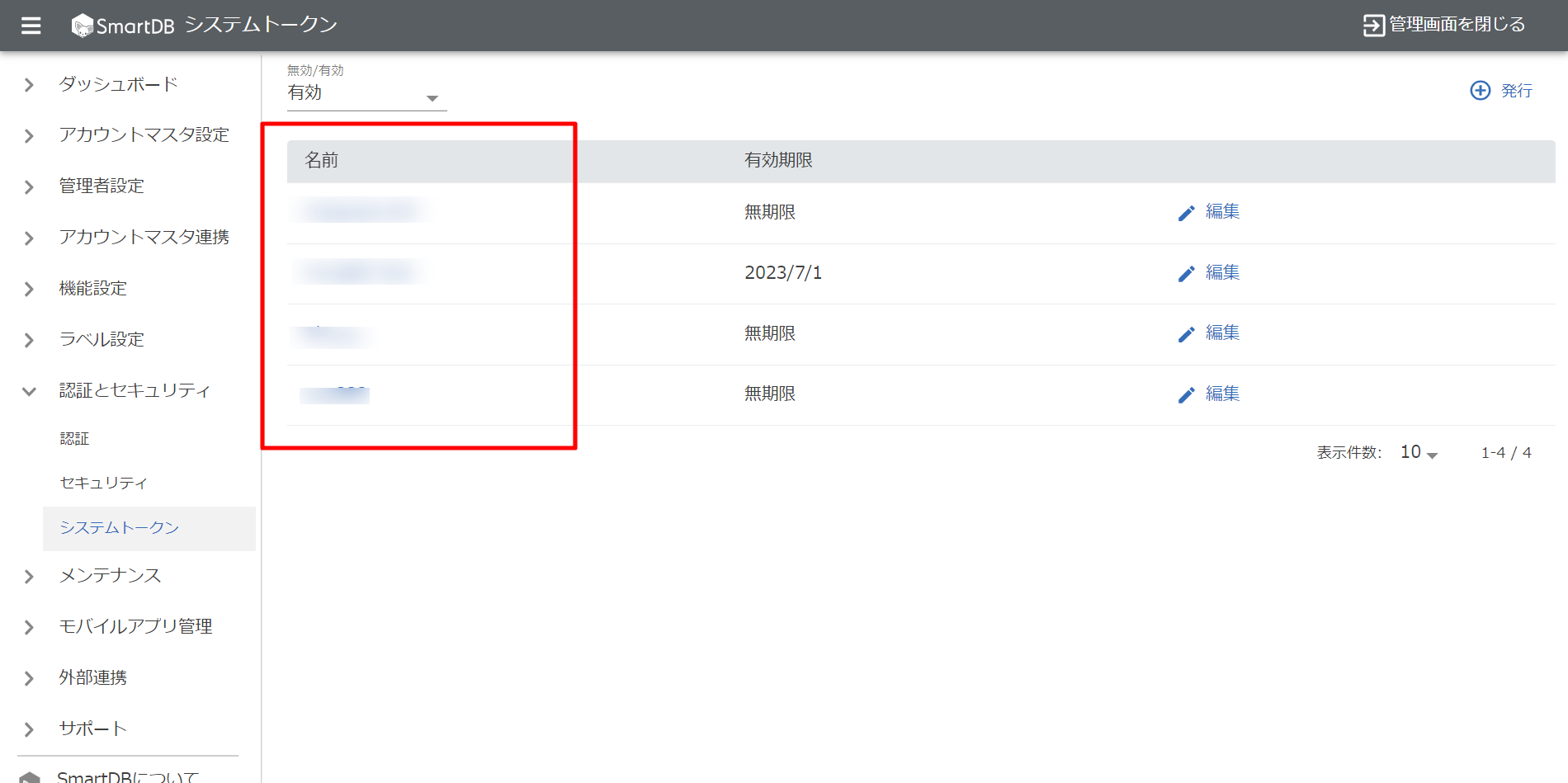Click the 2023/7/1 expiry cell
Screen dimensions: 1568x783
pyautogui.click(x=783, y=273)
